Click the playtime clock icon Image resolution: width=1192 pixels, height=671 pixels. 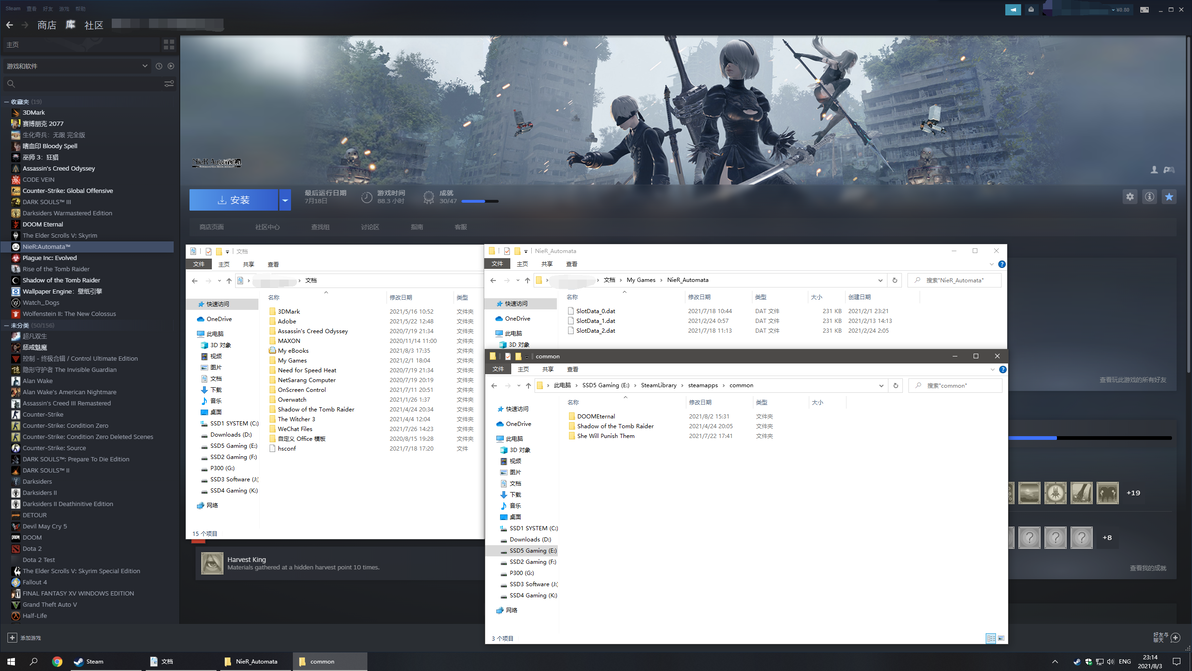click(x=366, y=198)
